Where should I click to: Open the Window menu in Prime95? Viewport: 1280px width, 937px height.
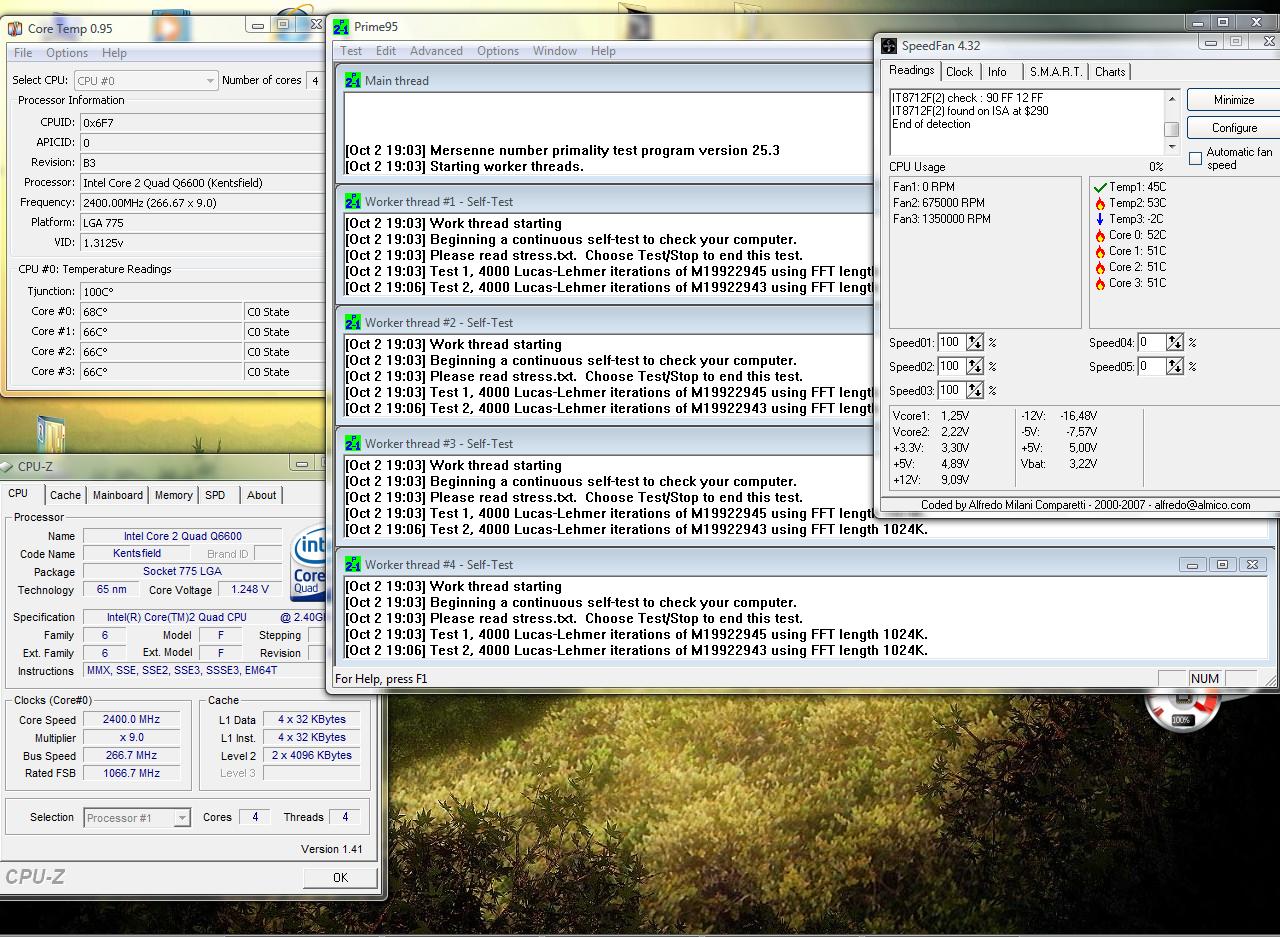click(x=555, y=51)
